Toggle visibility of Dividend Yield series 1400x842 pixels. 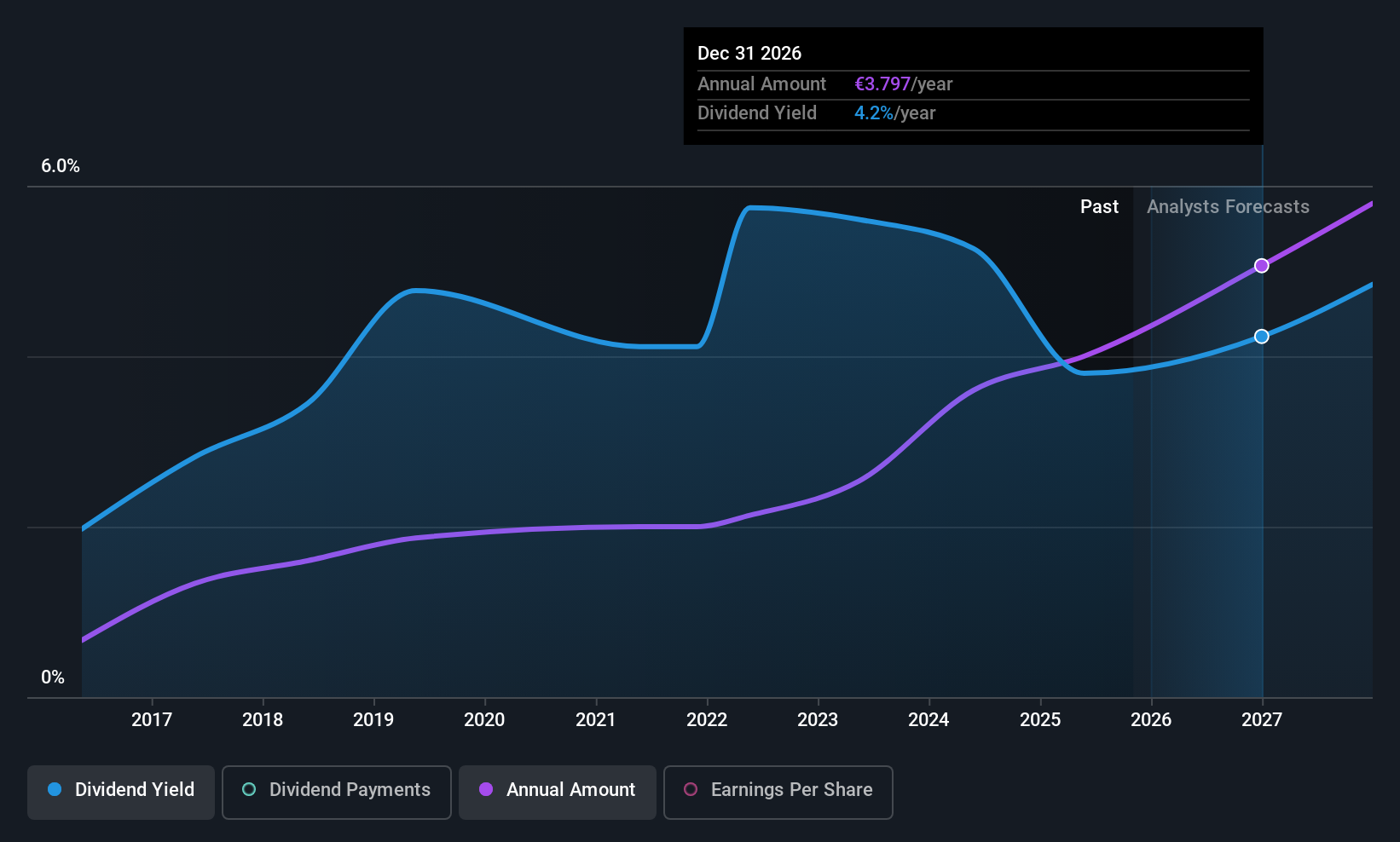tap(120, 792)
